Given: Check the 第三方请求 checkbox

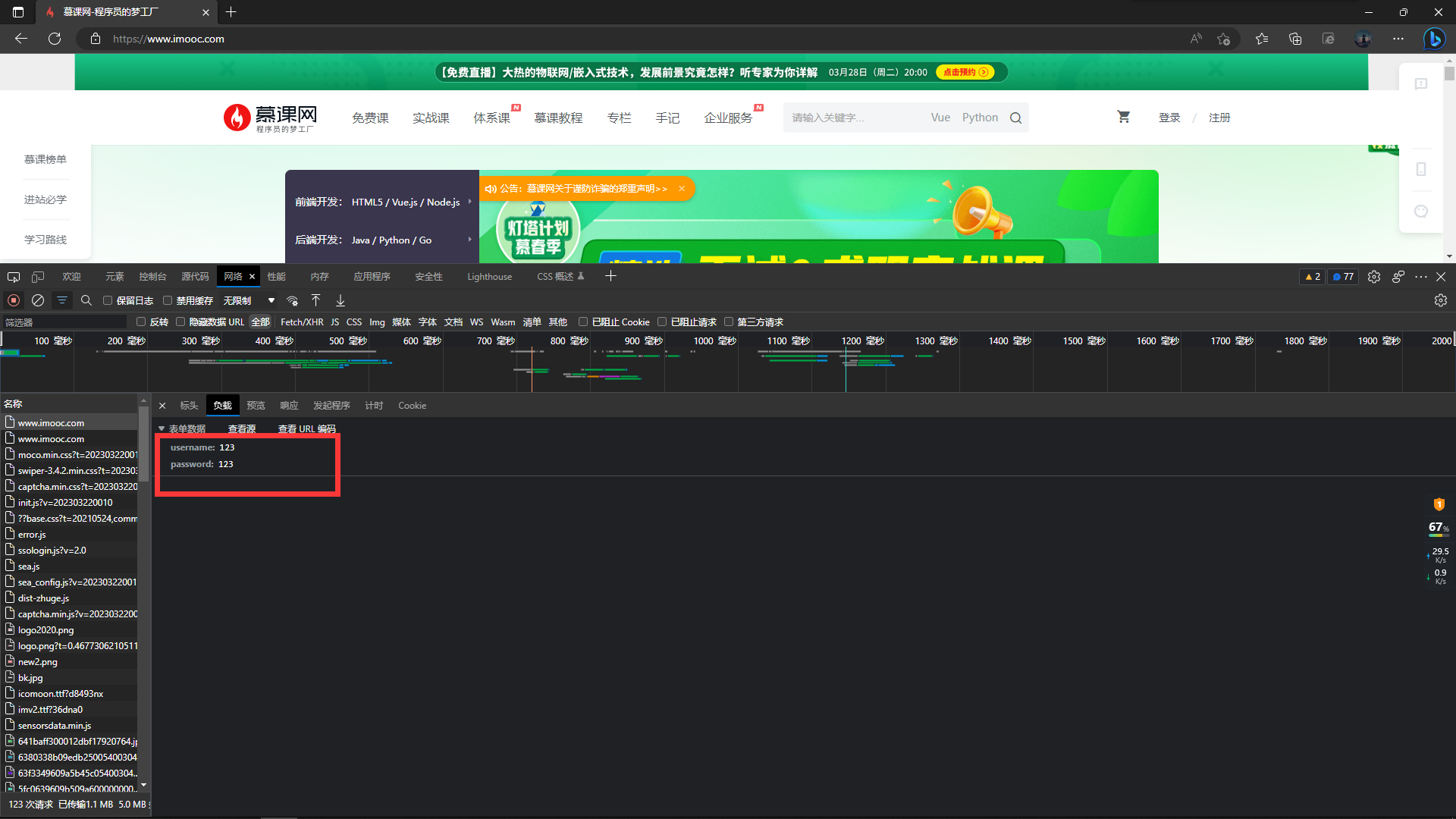Looking at the screenshot, I should pyautogui.click(x=729, y=322).
